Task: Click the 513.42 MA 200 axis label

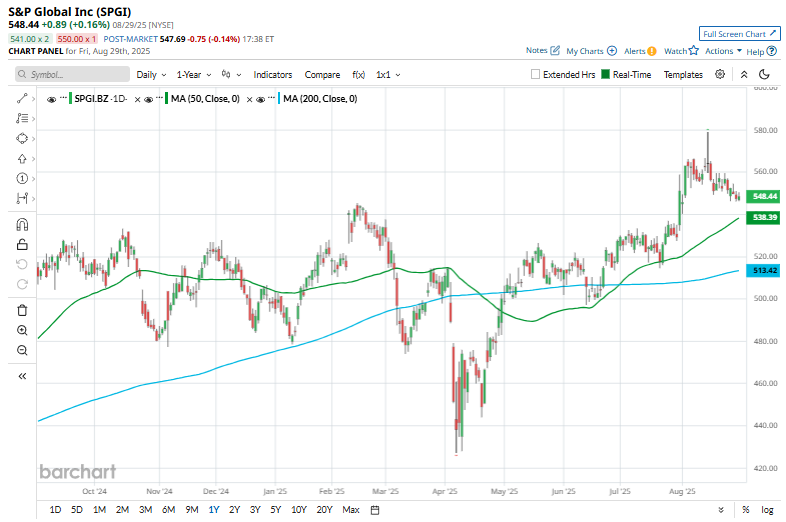Action: 763,270
